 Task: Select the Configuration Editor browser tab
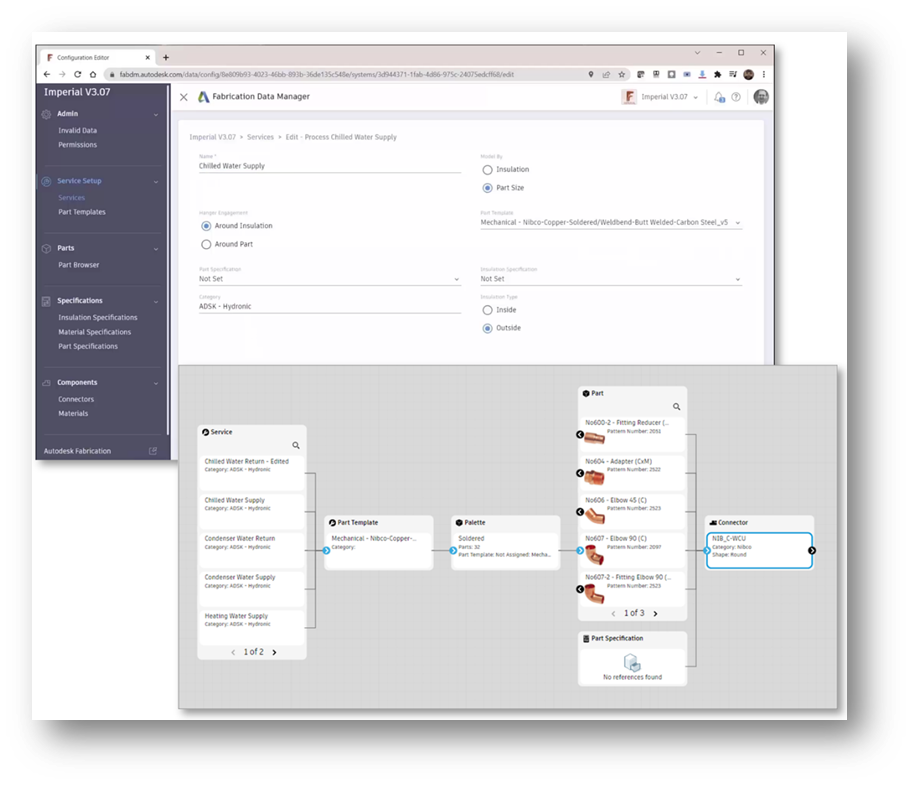(x=98, y=58)
